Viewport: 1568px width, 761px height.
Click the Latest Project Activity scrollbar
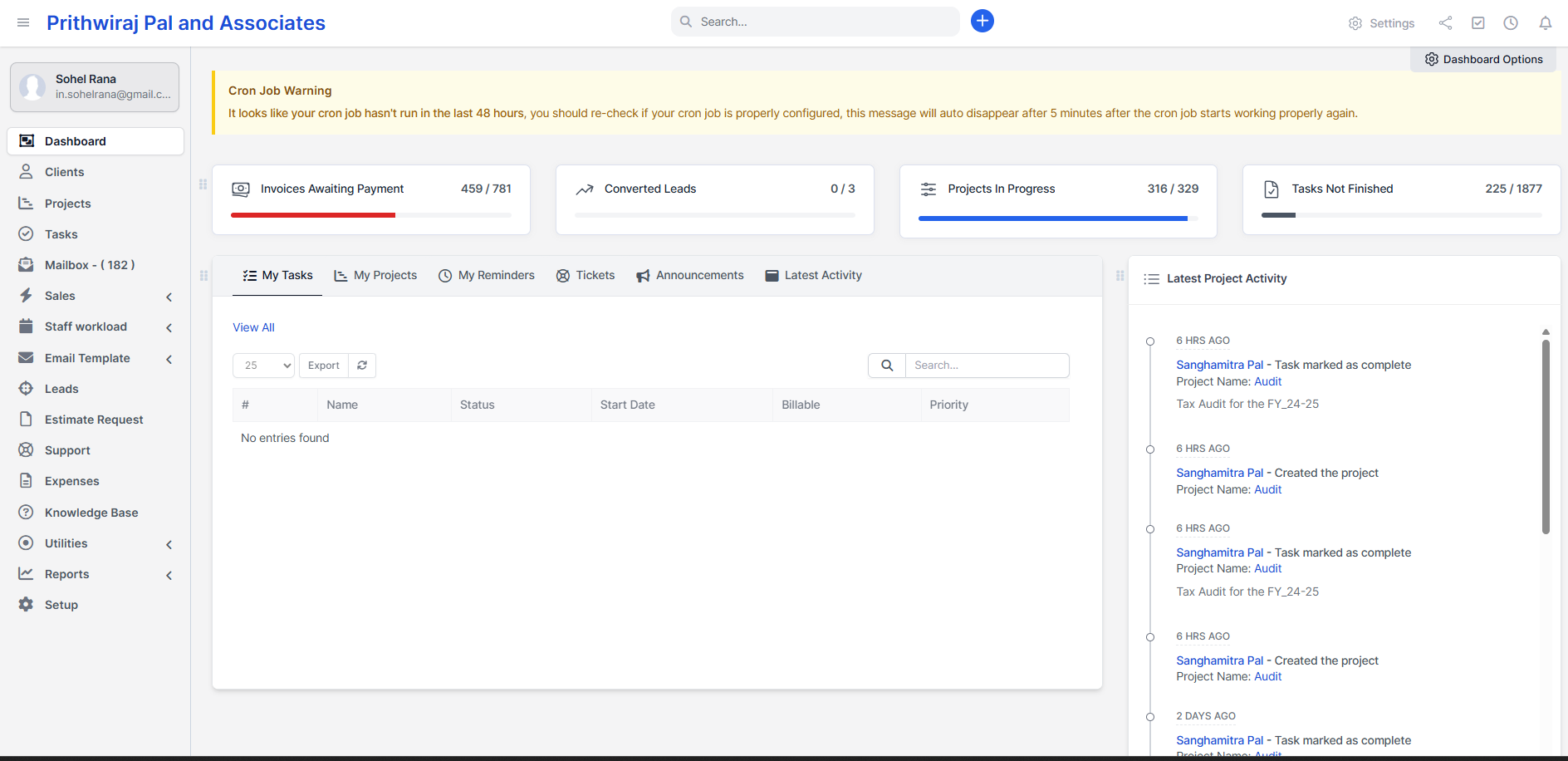pos(1546,432)
